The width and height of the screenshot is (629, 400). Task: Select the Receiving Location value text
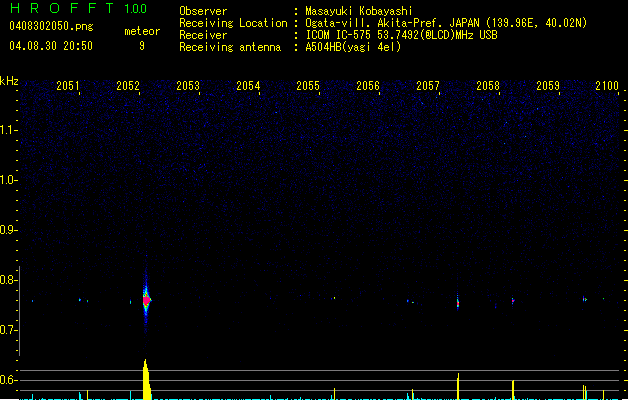click(x=445, y=22)
